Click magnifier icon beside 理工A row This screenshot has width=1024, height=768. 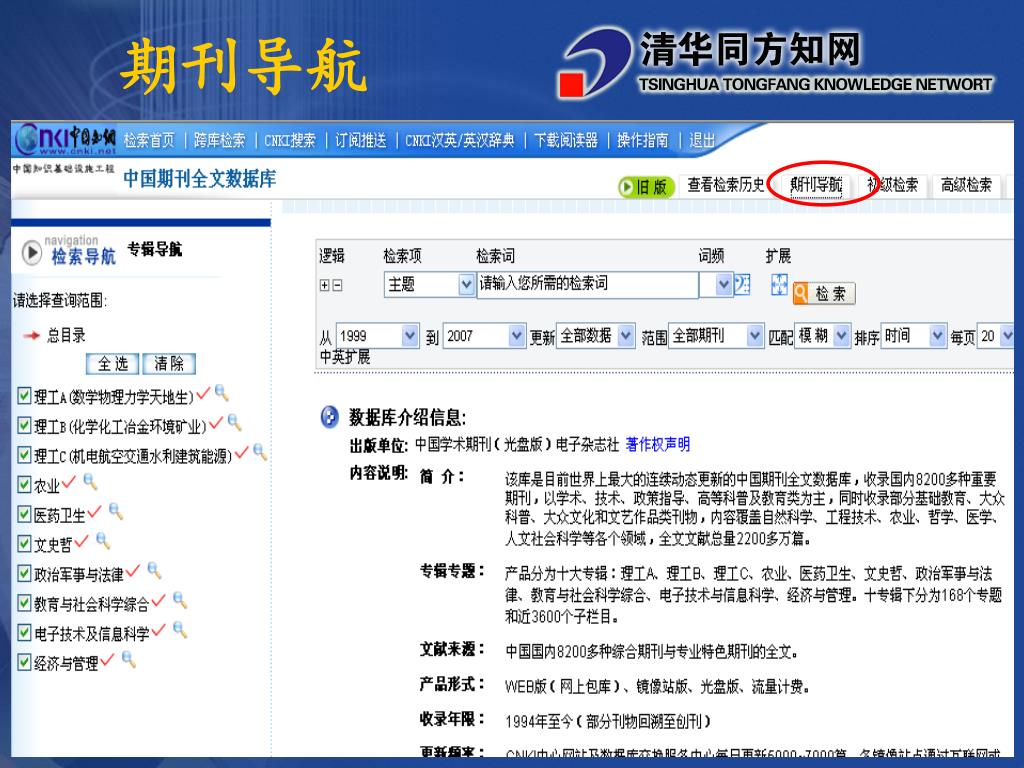point(222,393)
